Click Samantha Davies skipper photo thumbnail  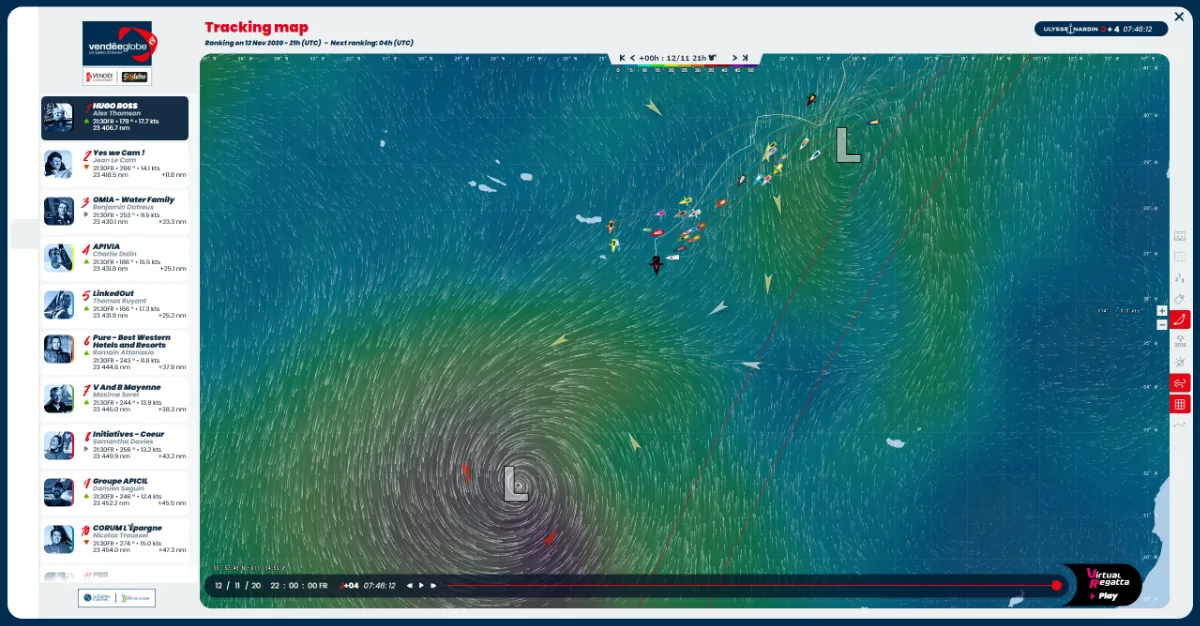click(59, 446)
